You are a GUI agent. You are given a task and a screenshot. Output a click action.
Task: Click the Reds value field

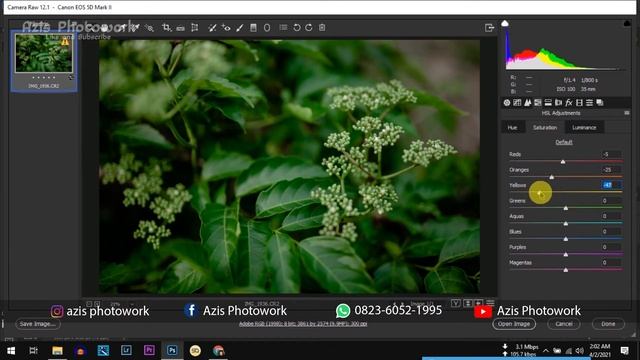click(611, 154)
